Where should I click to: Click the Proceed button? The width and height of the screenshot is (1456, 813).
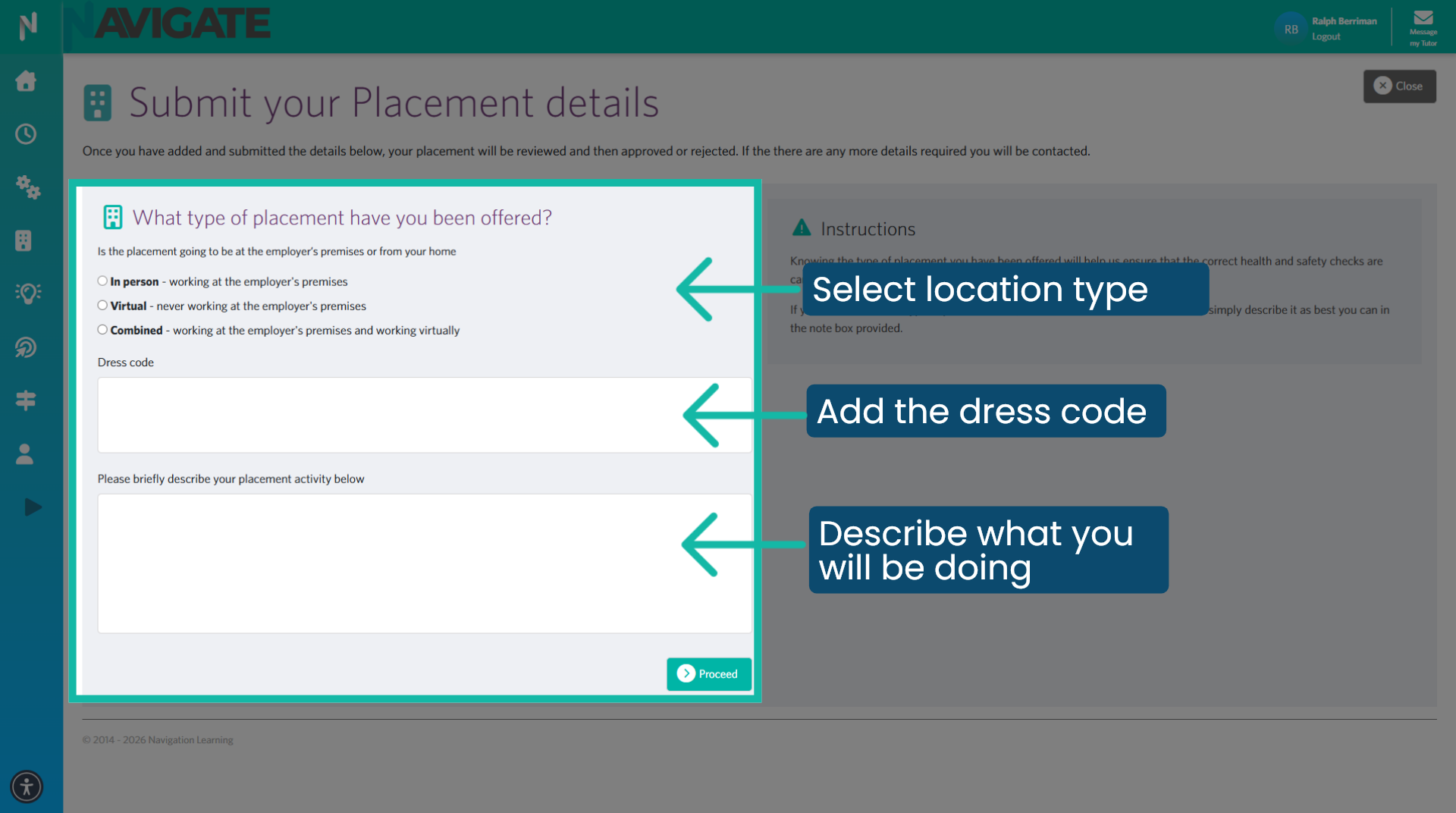coord(708,673)
